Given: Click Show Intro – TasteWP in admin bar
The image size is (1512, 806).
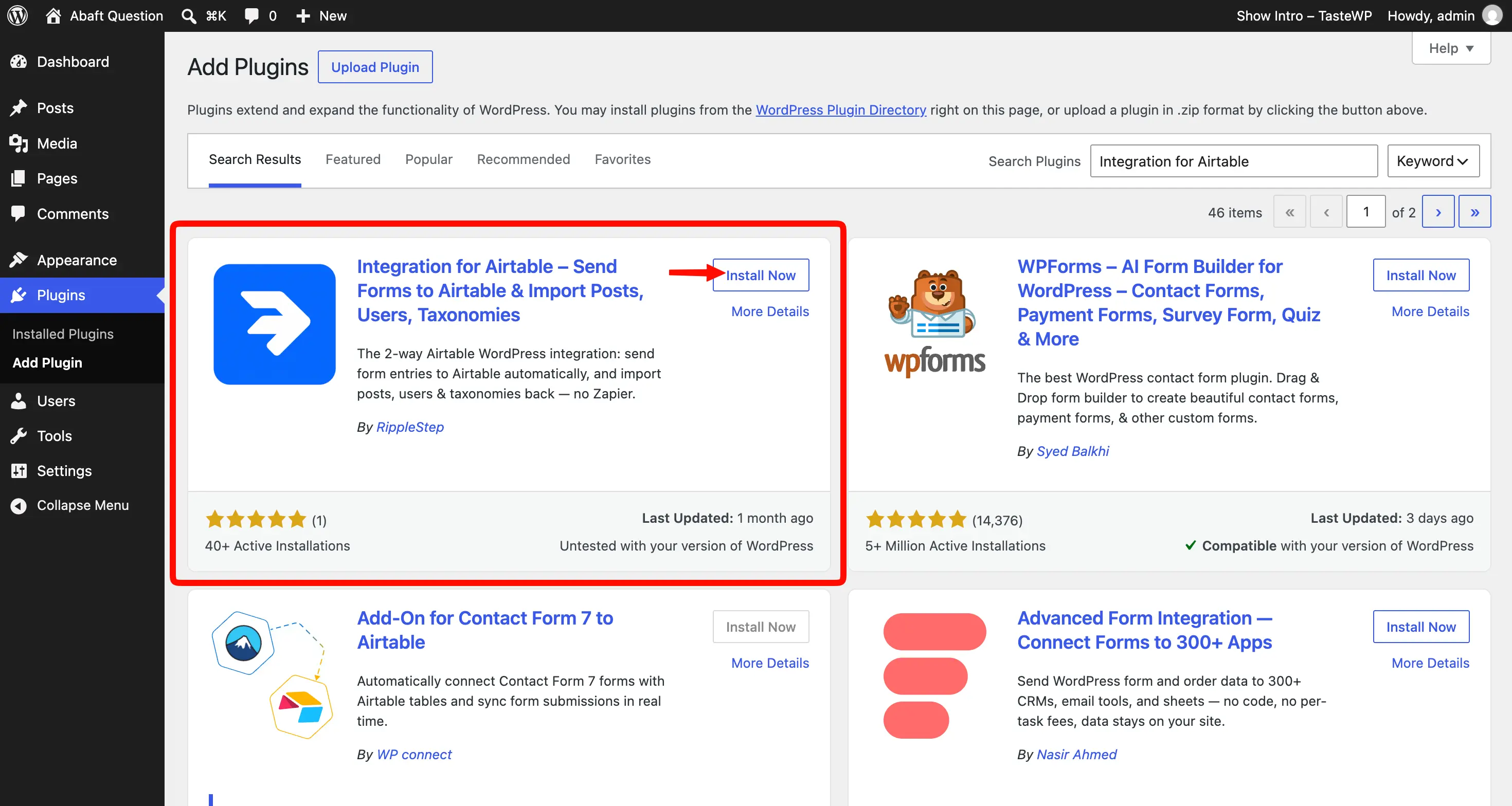Looking at the screenshot, I should click(1304, 16).
